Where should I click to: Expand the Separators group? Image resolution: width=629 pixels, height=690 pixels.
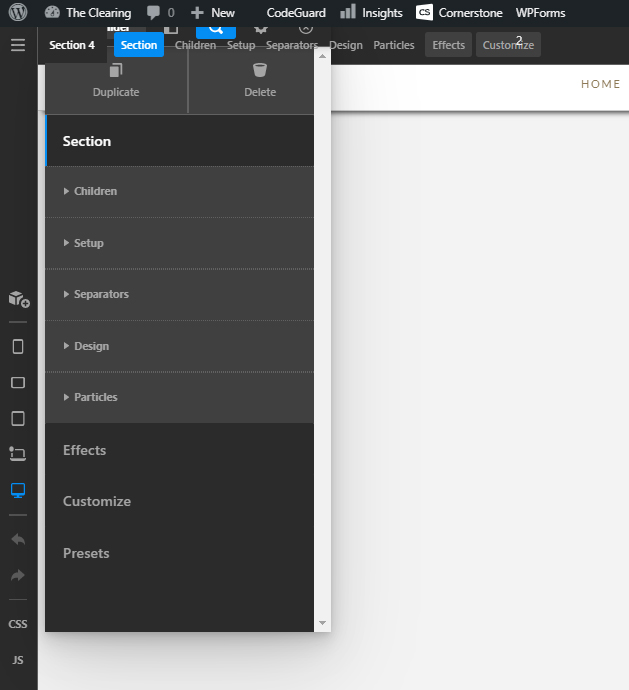[100, 294]
